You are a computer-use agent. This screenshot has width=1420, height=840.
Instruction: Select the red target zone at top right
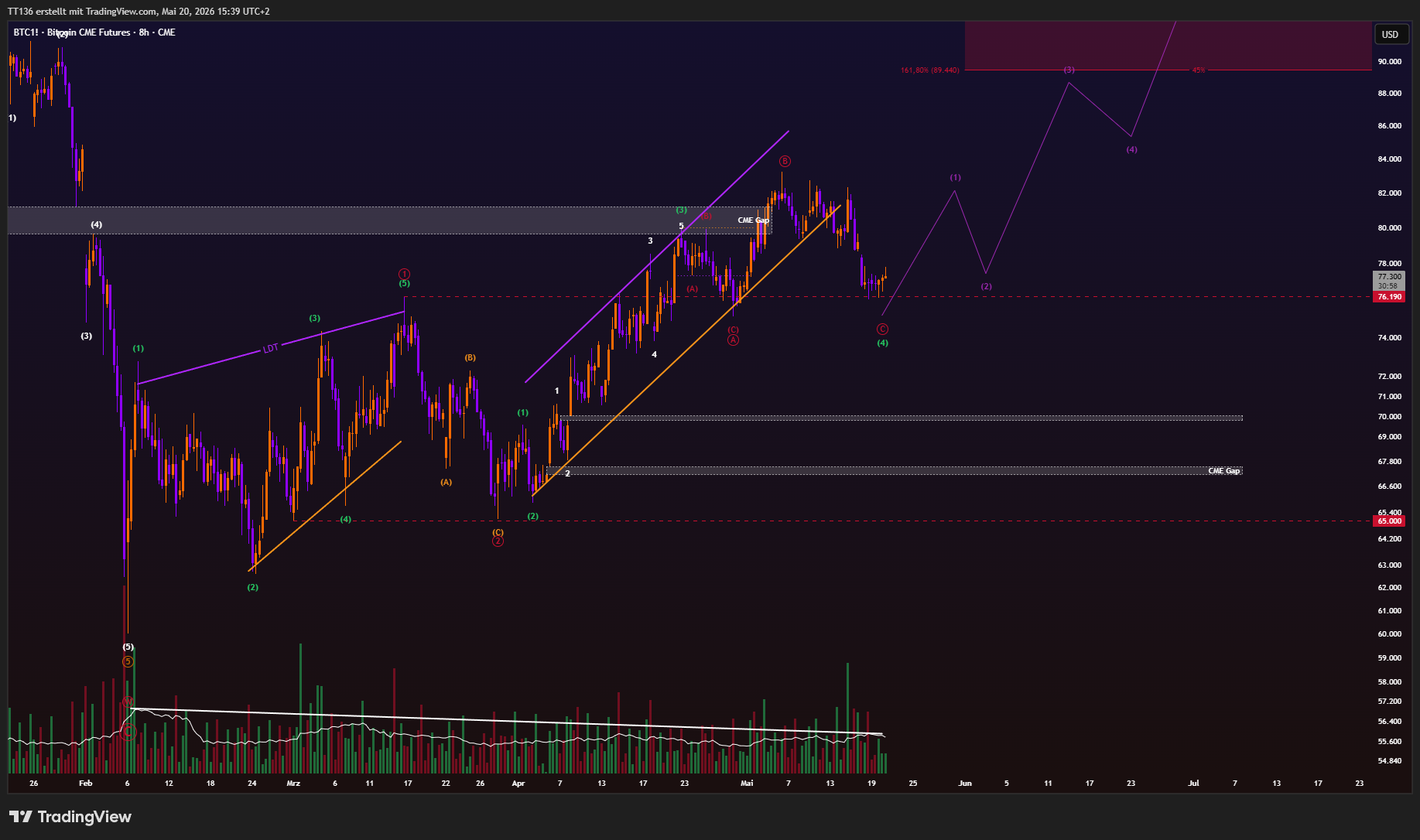click(x=1168, y=46)
